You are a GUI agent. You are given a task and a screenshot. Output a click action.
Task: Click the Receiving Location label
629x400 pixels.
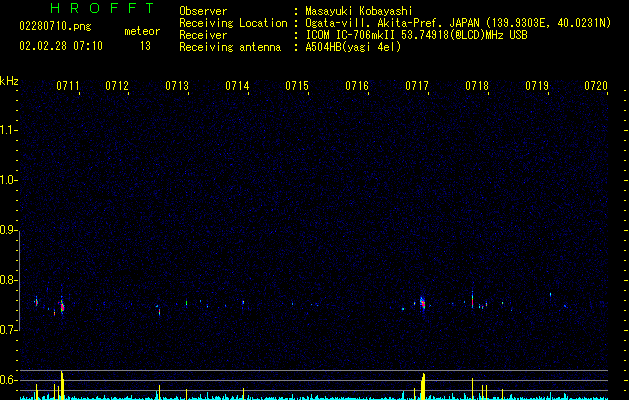coord(233,23)
